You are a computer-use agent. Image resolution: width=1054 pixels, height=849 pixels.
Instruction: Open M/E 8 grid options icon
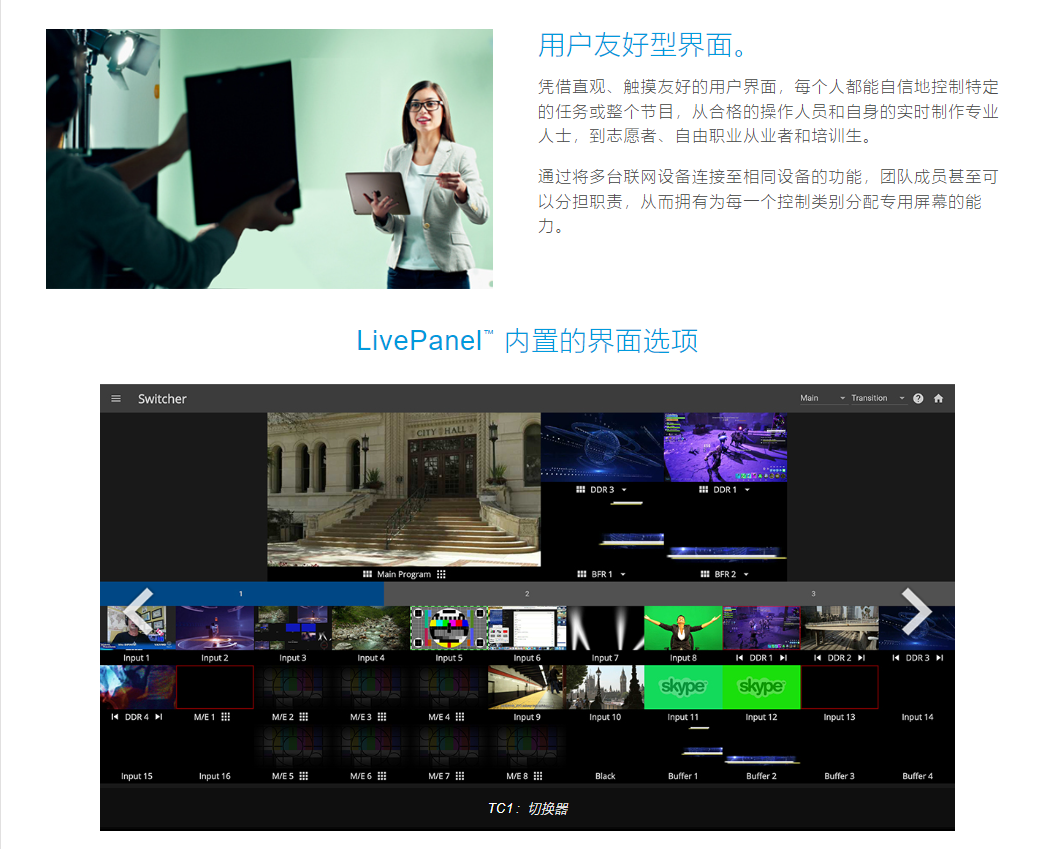538,776
